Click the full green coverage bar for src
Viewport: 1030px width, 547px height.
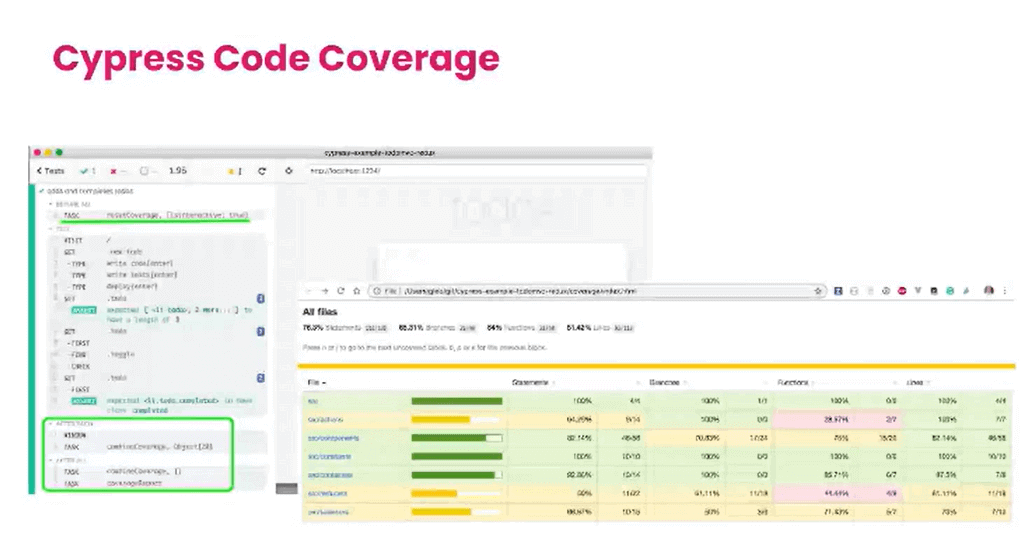coord(457,401)
